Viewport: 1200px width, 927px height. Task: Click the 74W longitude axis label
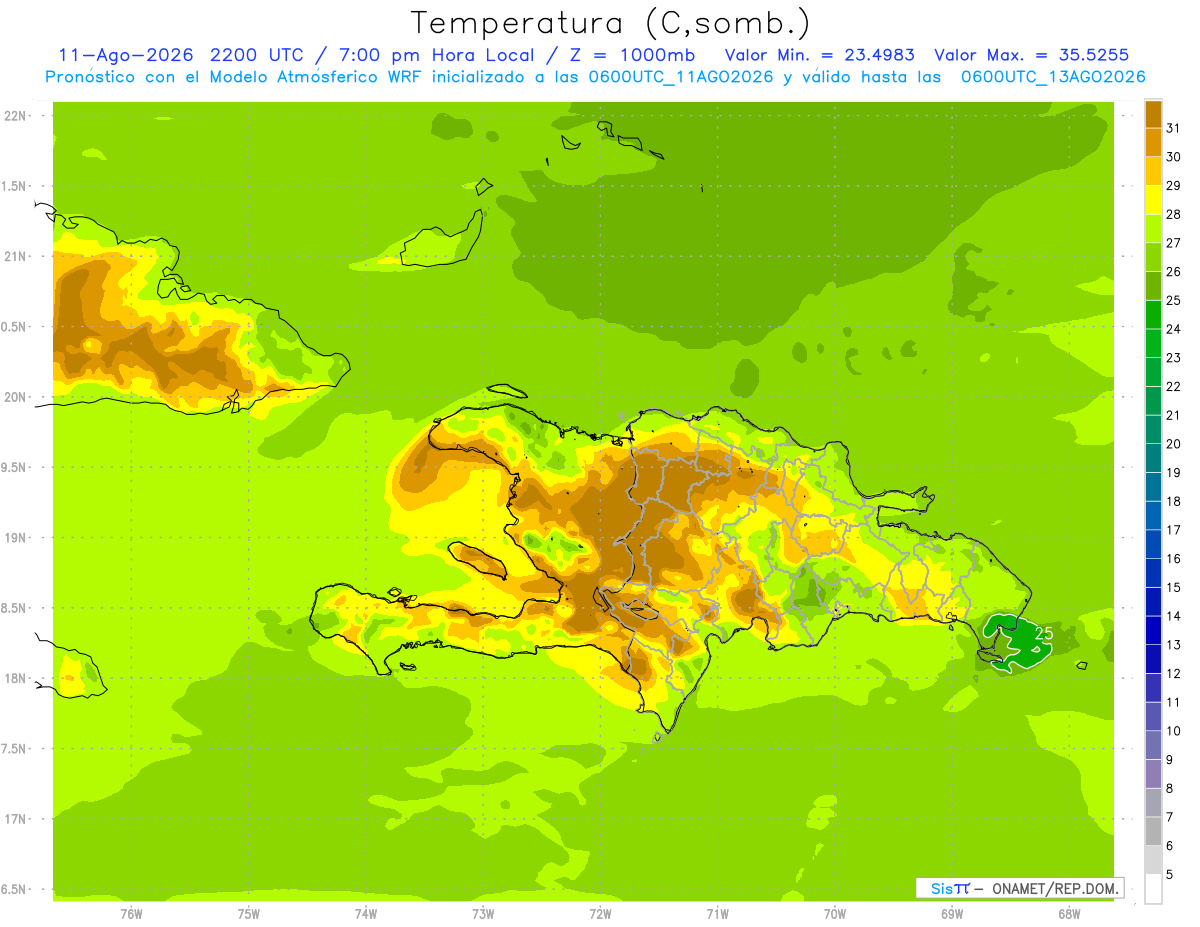tap(366, 914)
